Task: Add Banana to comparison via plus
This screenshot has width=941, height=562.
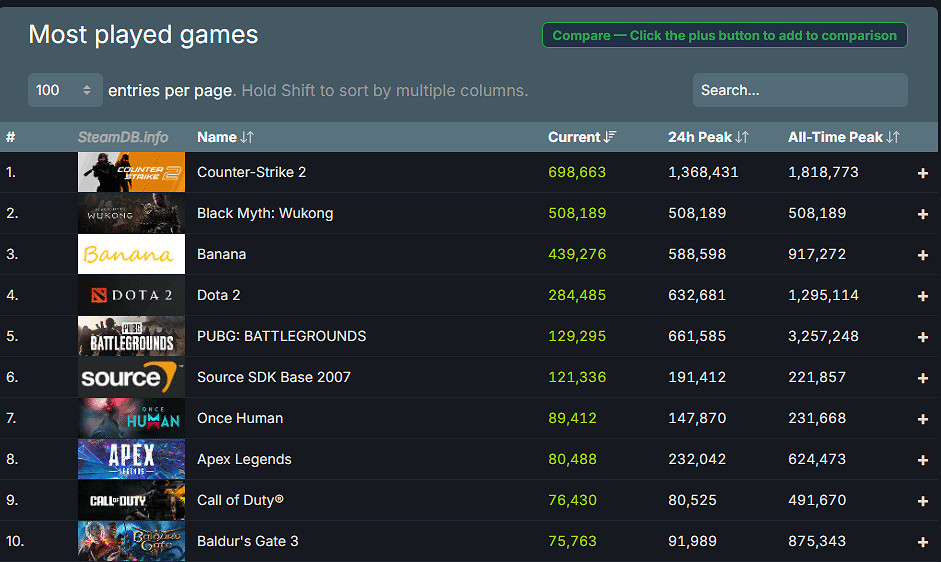Action: [922, 255]
